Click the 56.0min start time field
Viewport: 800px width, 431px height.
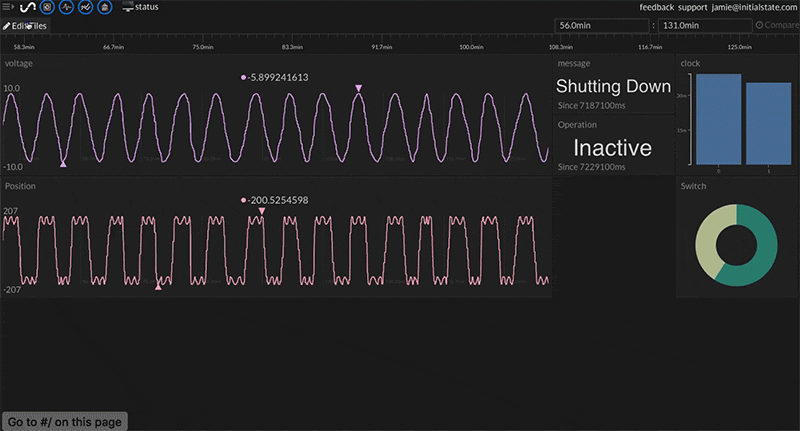tap(602, 25)
